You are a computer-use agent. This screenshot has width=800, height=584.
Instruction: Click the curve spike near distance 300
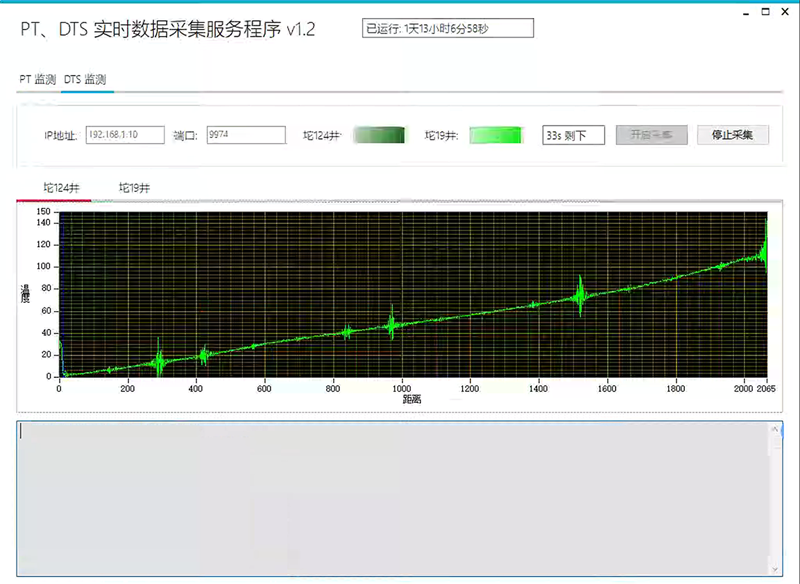coord(158,357)
